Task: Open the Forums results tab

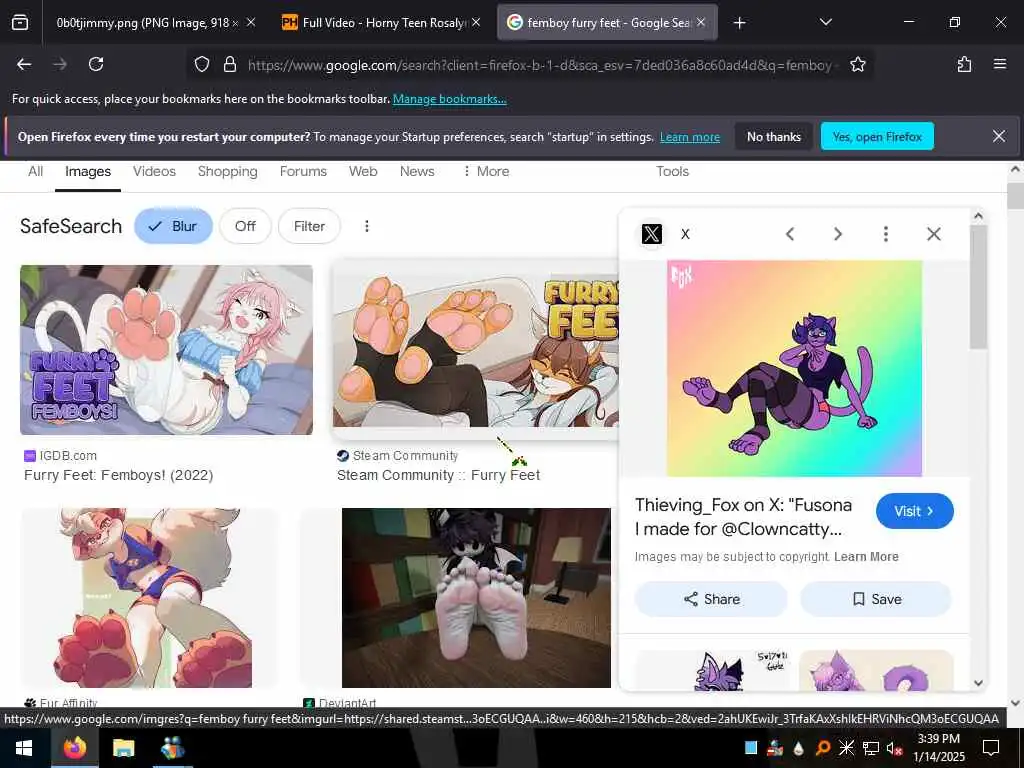Action: [303, 171]
